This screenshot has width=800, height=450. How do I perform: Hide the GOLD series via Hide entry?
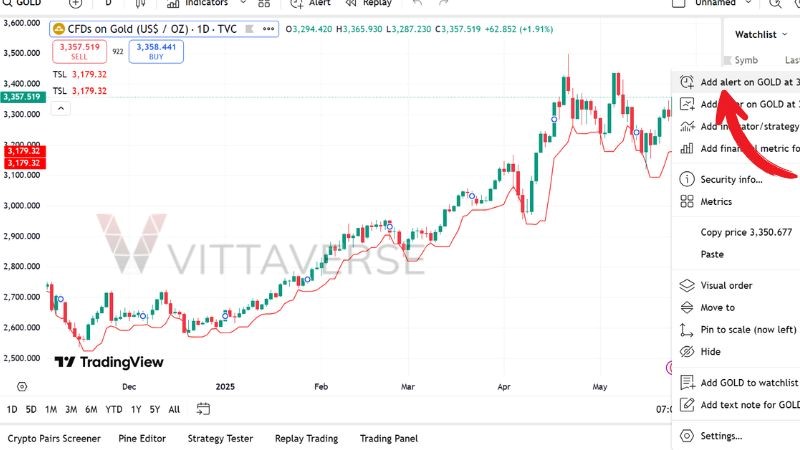[710, 352]
